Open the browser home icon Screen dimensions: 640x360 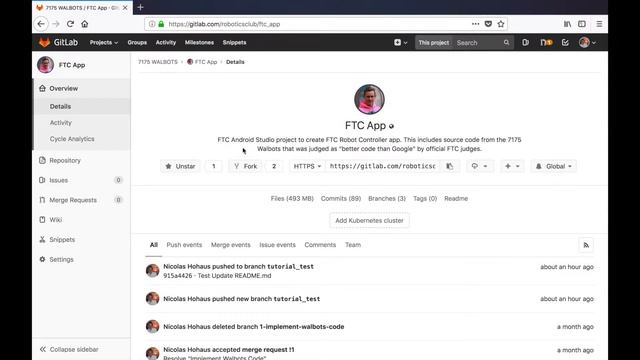pos(84,24)
